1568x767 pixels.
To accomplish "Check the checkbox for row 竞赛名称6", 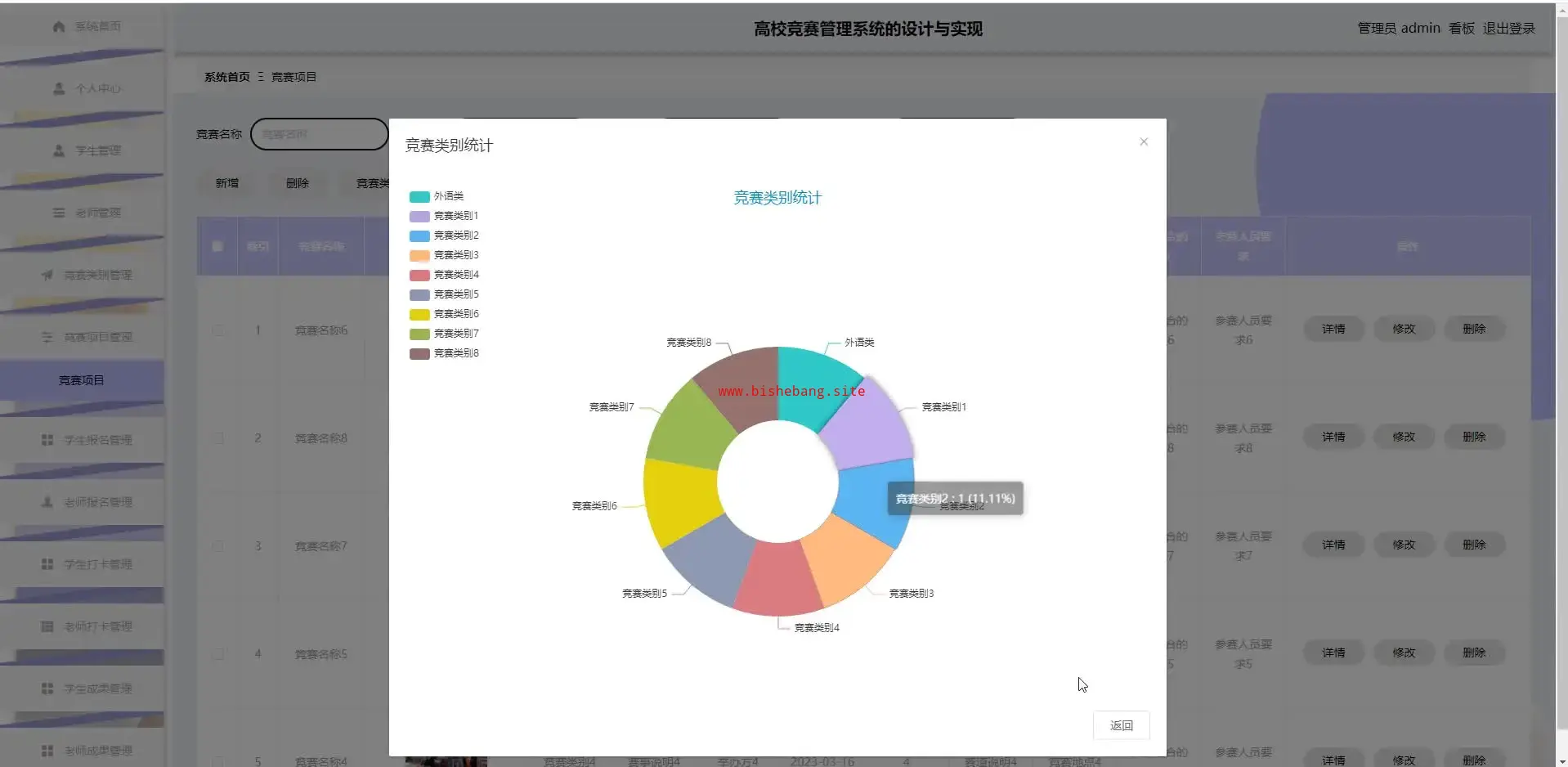I will point(217,330).
